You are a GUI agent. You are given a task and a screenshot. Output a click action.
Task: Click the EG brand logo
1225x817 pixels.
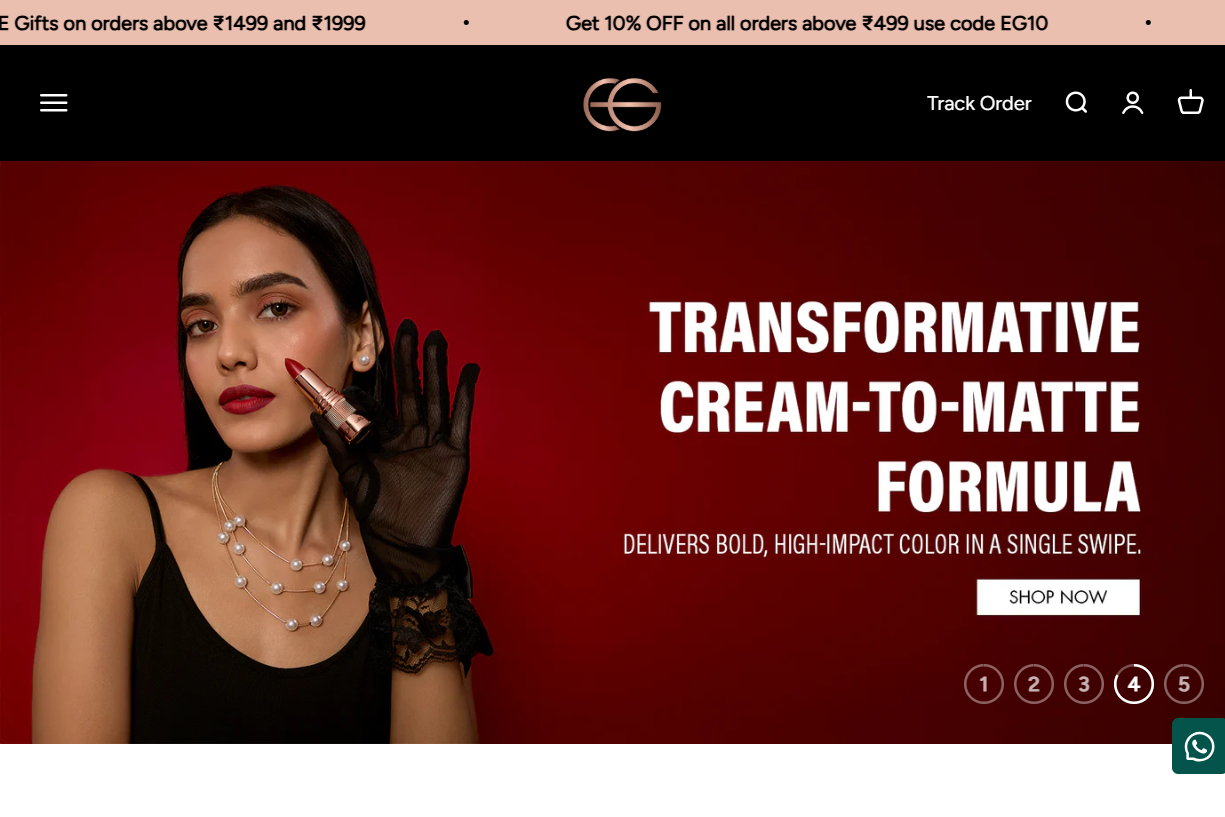(x=622, y=104)
